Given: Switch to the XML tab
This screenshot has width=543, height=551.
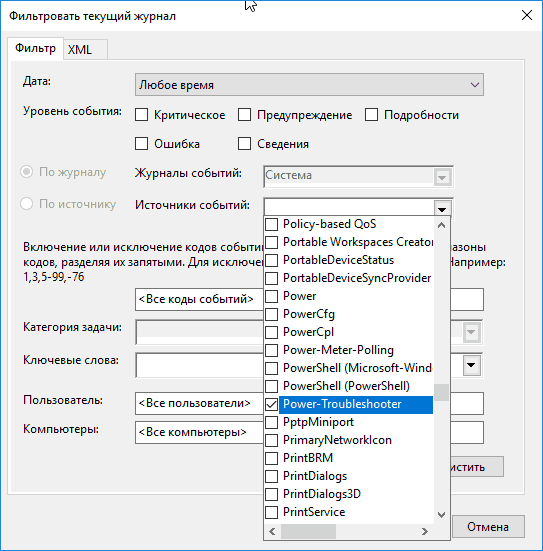Looking at the screenshot, I should (84, 49).
